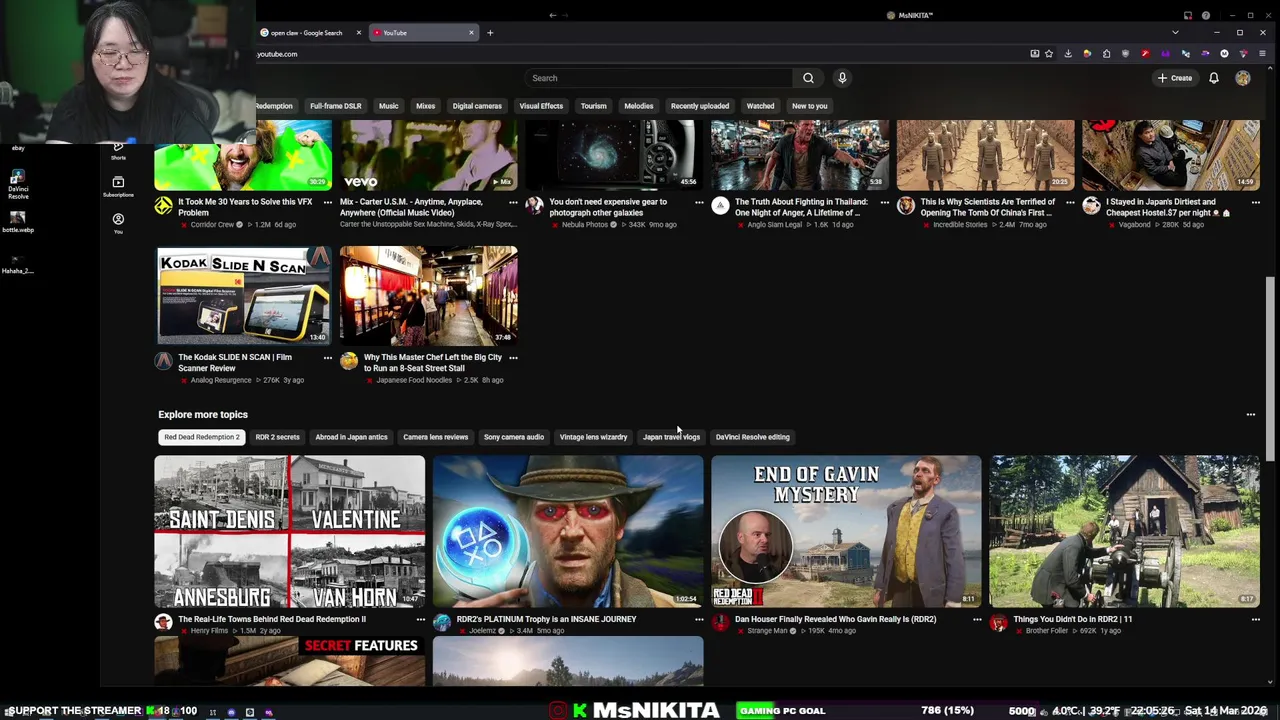Open Saint Denis Valentine towns thumbnail
Image resolution: width=1280 pixels, height=720 pixels.
tap(290, 531)
